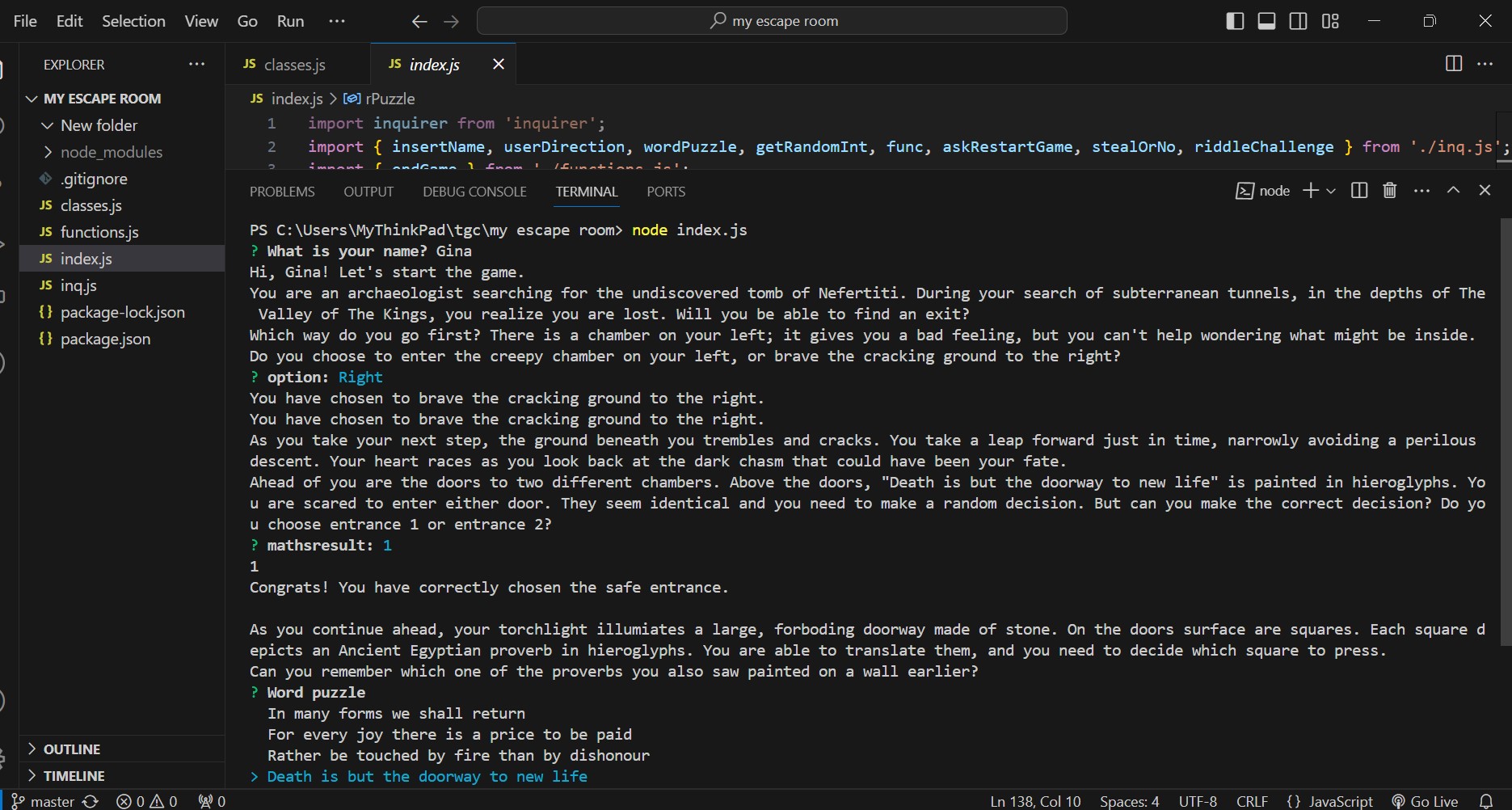Toggle secondary side bar layout icon
1512x810 pixels.
[1298, 21]
